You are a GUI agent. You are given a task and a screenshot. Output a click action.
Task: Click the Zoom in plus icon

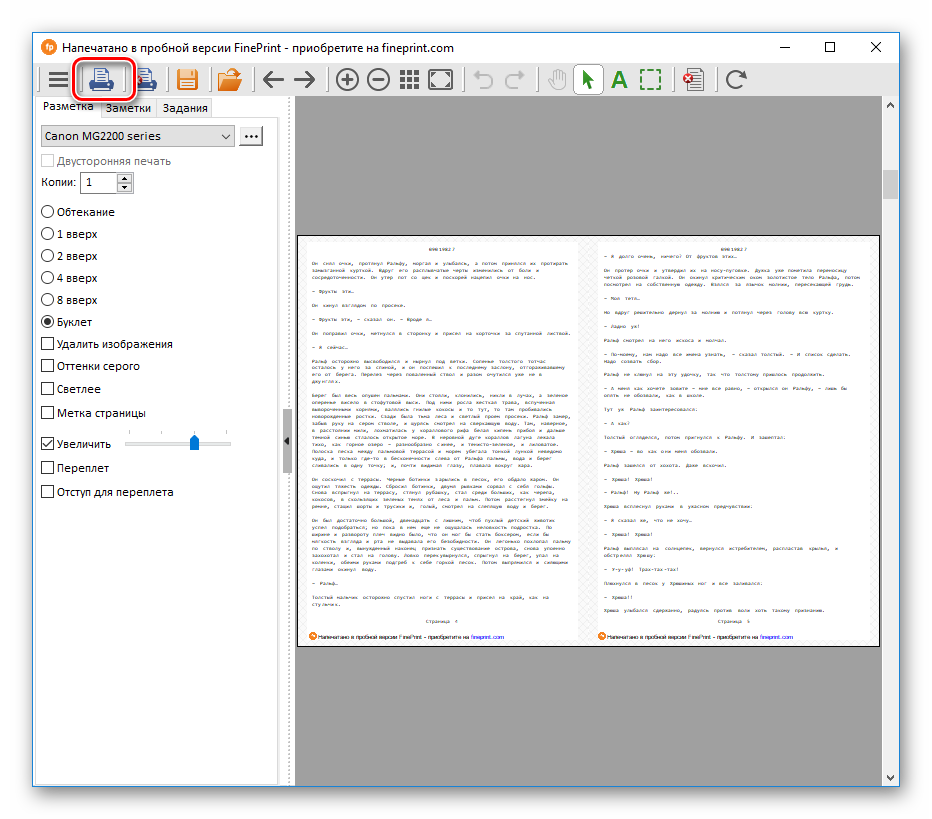347,80
